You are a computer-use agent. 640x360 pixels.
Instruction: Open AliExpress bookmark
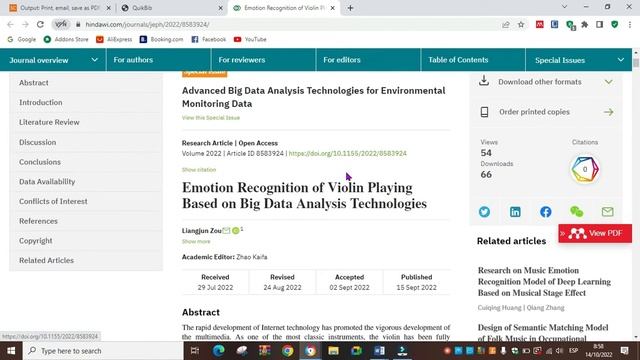[x=114, y=39]
